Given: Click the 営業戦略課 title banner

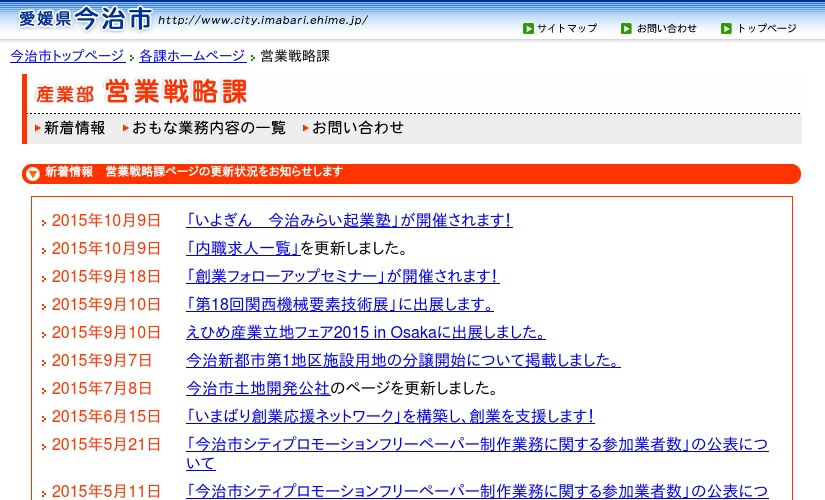Looking at the screenshot, I should pos(141,93).
